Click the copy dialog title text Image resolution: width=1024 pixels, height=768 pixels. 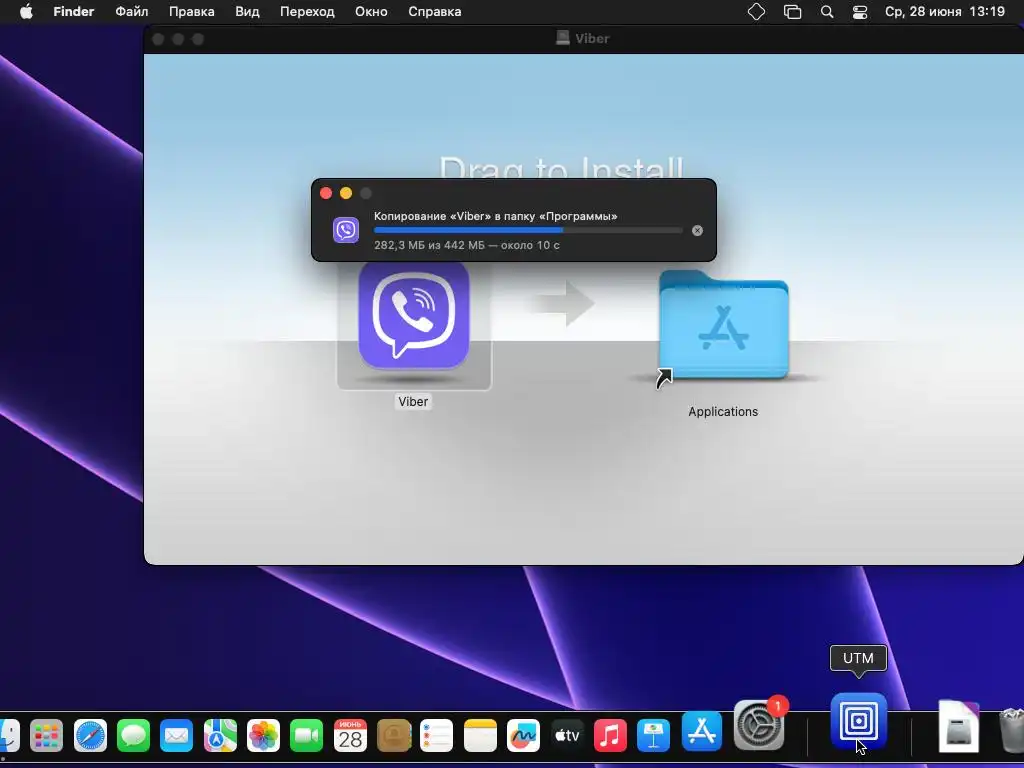[x=496, y=216]
